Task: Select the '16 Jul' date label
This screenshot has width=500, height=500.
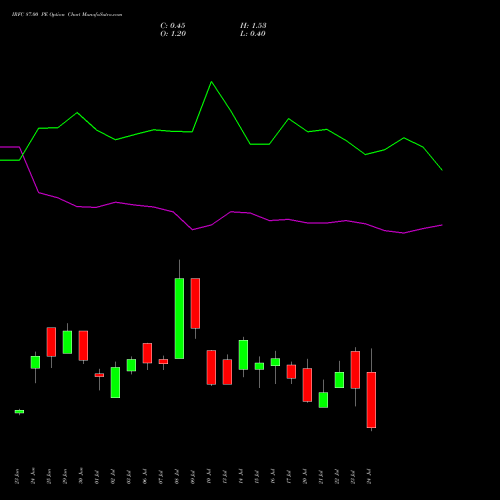Action: coord(273,476)
